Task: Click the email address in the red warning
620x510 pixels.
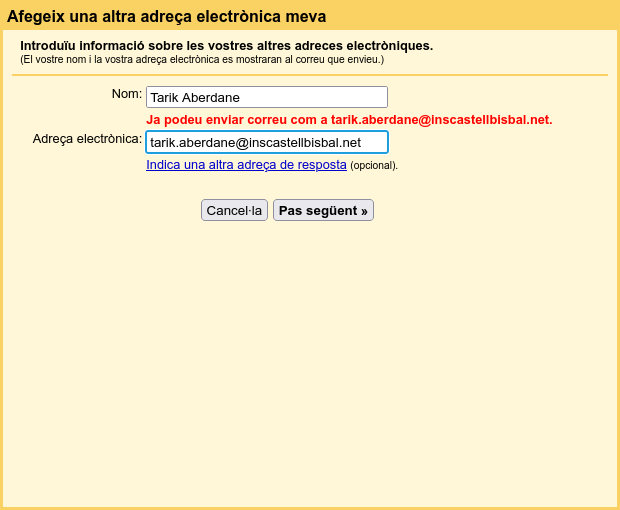Action: pos(441,120)
